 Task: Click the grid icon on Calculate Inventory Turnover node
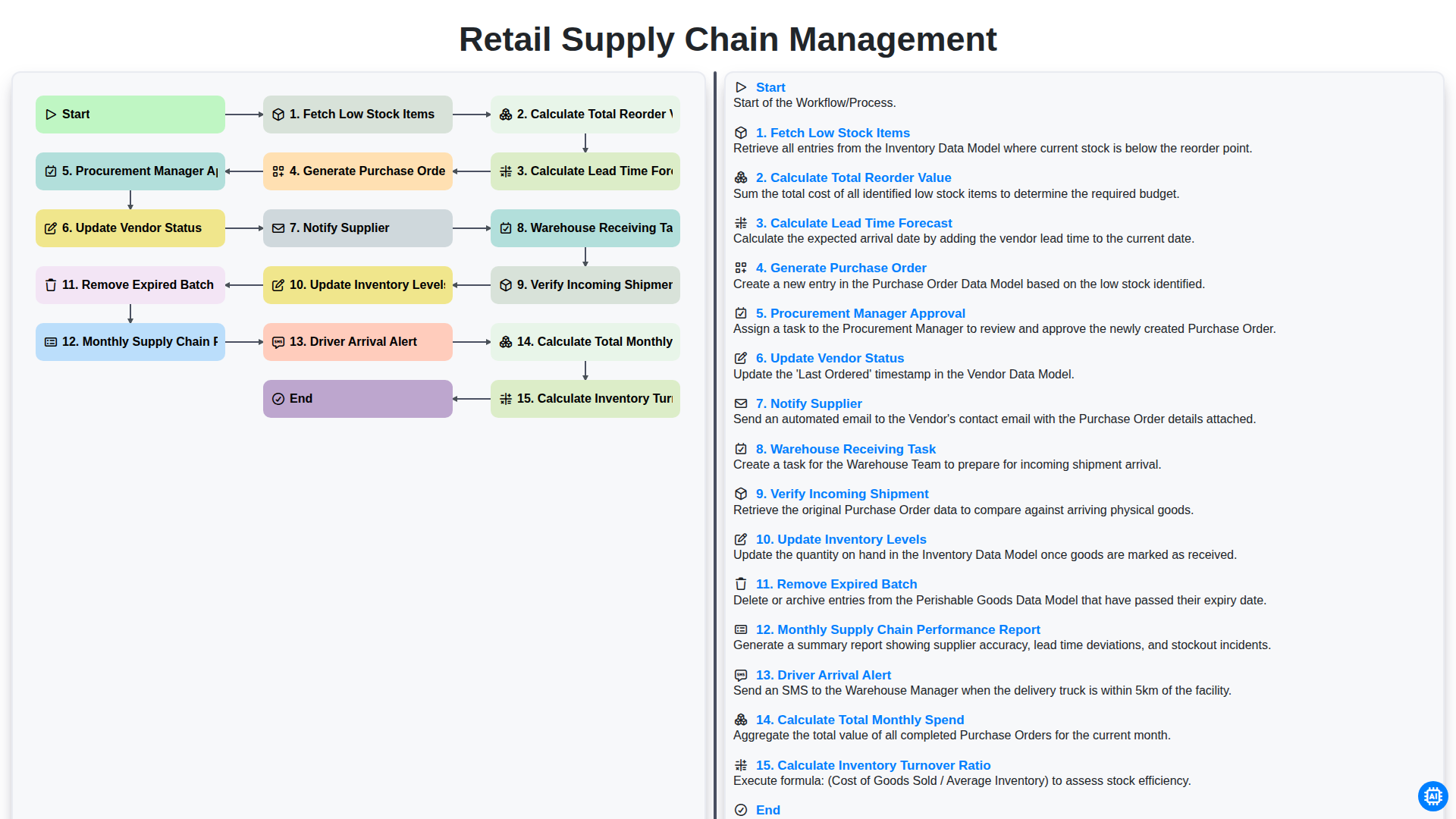506,399
